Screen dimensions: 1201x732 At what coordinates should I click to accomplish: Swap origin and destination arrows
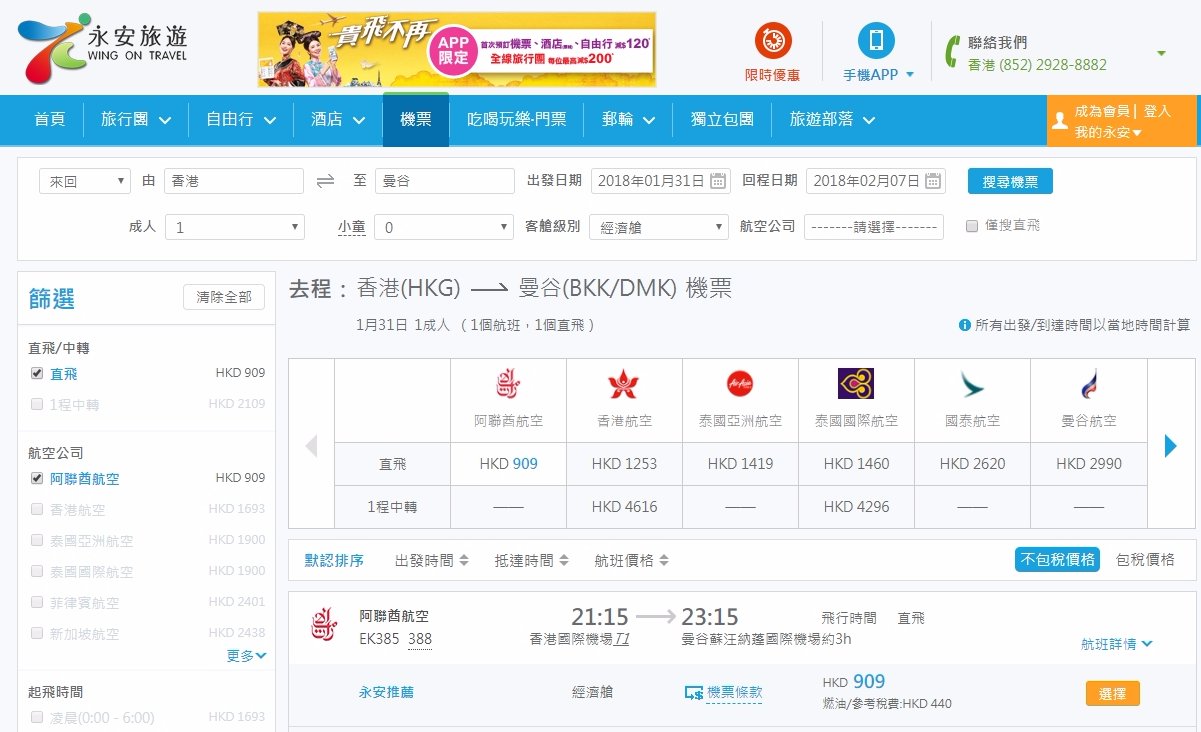(326, 181)
